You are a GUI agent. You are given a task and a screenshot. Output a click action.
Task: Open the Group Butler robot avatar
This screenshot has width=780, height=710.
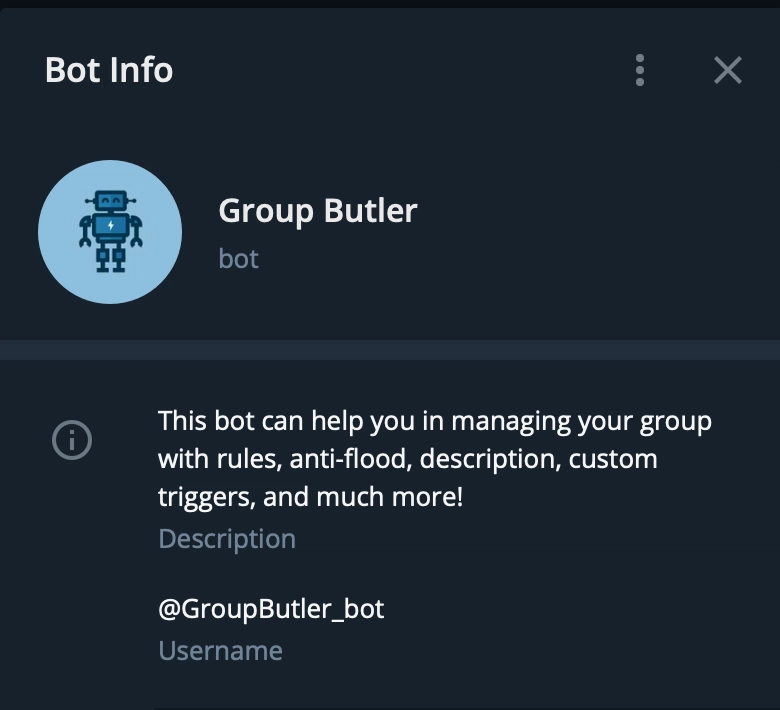(x=110, y=232)
